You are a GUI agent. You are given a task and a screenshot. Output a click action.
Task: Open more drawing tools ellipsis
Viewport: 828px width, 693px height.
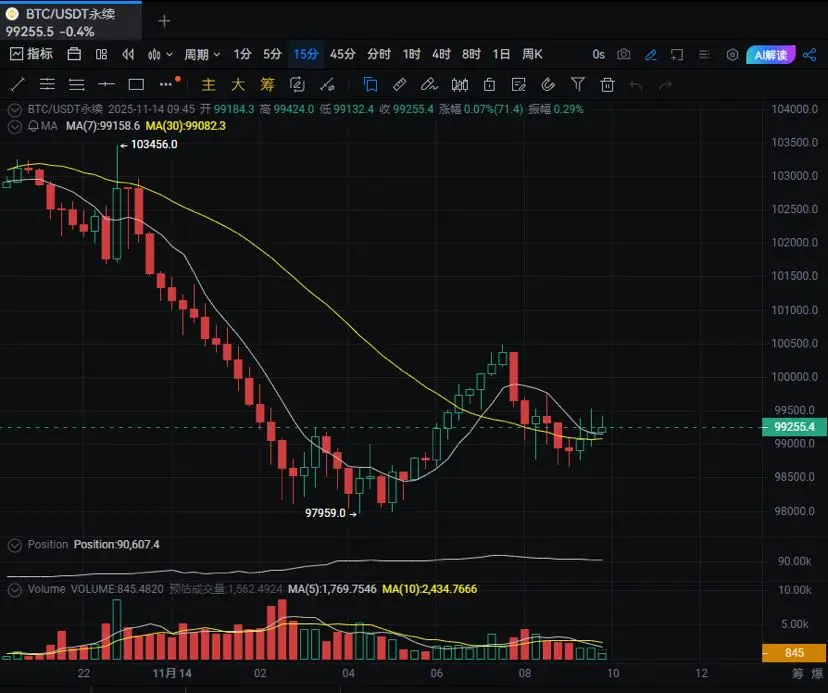point(168,83)
